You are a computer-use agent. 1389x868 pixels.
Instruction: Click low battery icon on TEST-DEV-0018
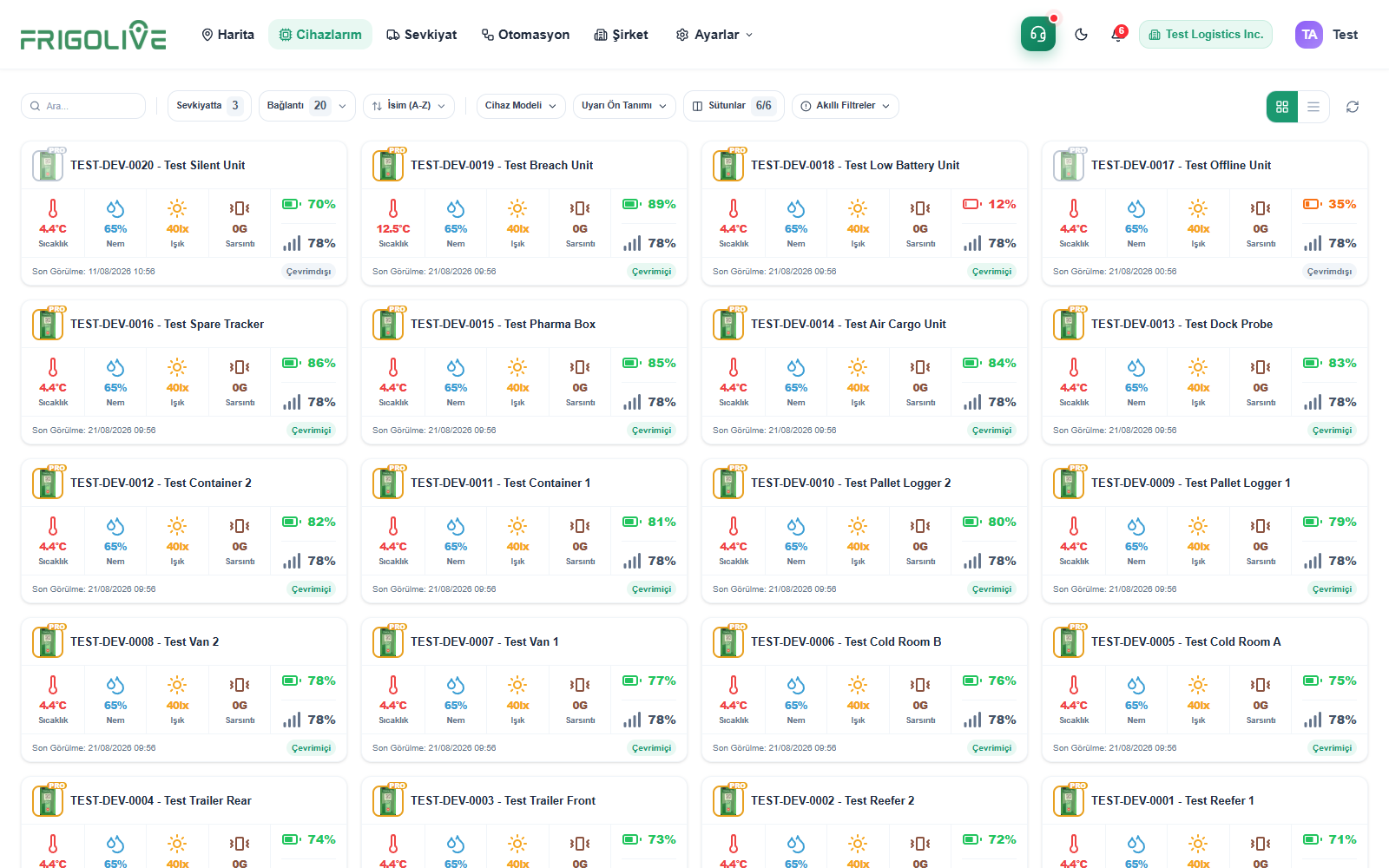(971, 204)
